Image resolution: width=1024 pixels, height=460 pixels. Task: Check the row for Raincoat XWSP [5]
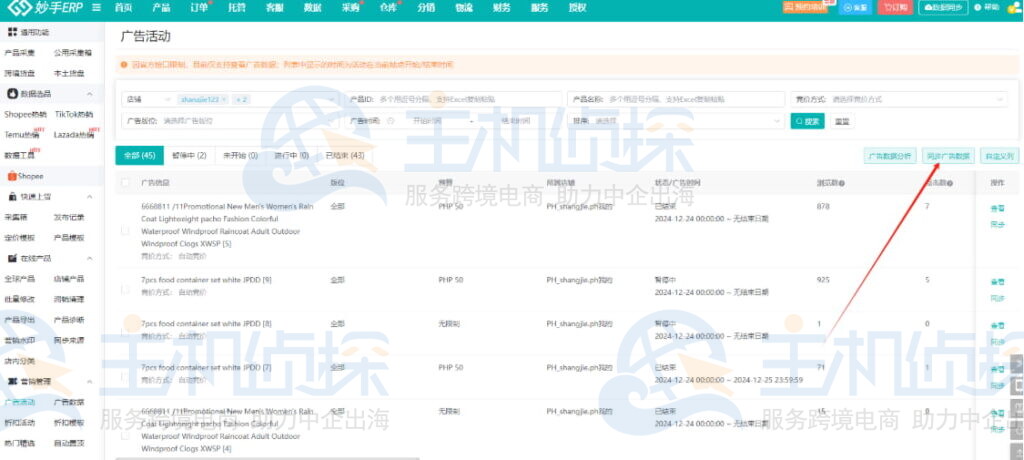125,231
